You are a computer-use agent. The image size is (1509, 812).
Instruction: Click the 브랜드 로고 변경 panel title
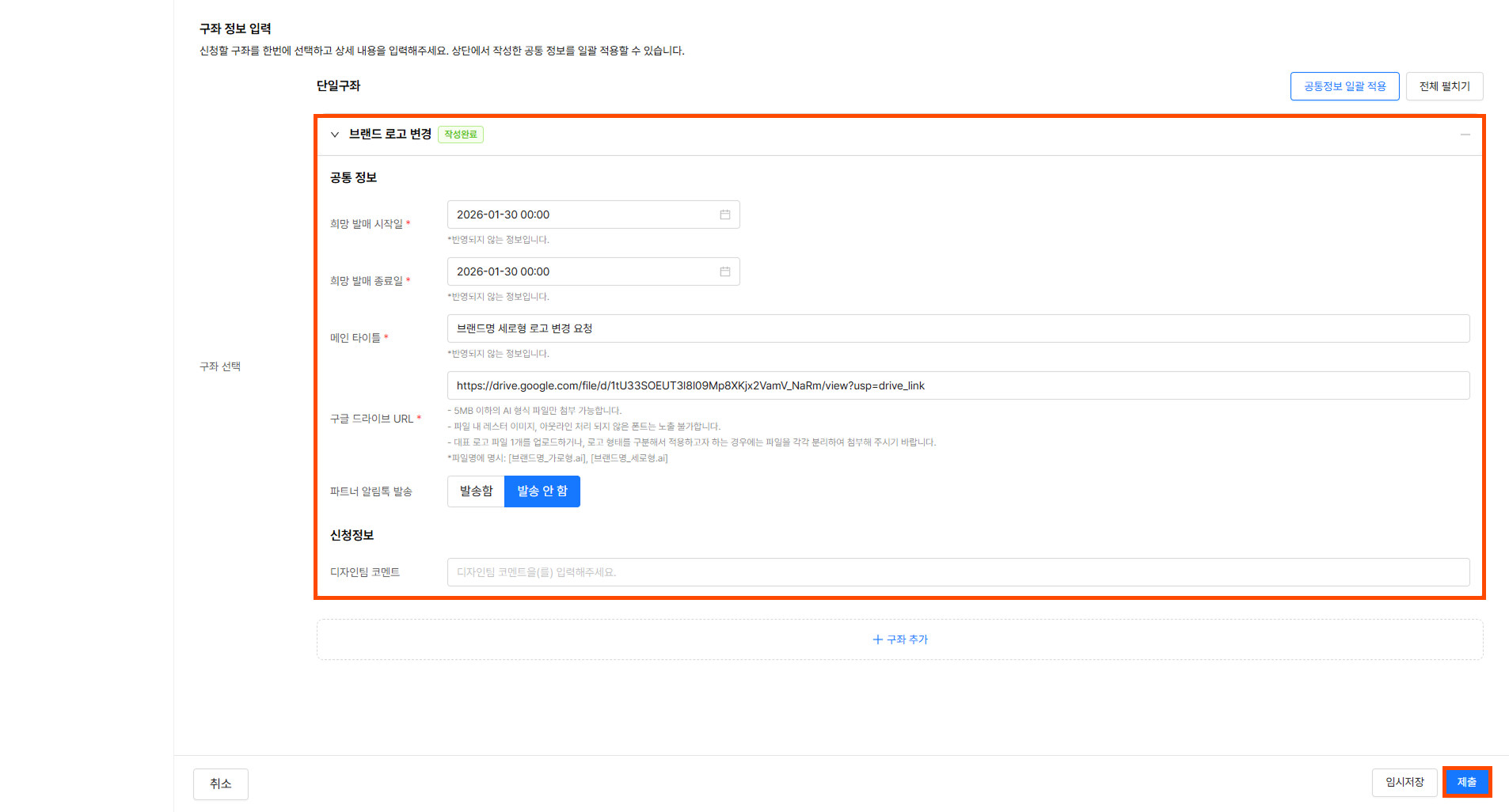tap(390, 135)
